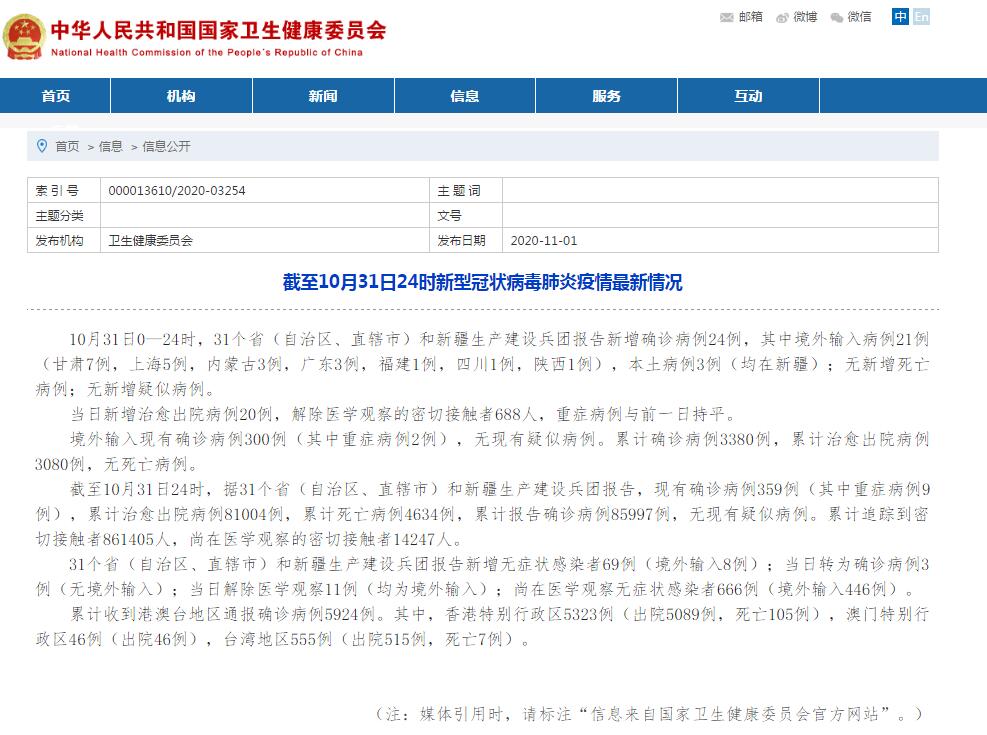Click the breadcrumb location pin icon
The image size is (987, 735).
[x=42, y=146]
